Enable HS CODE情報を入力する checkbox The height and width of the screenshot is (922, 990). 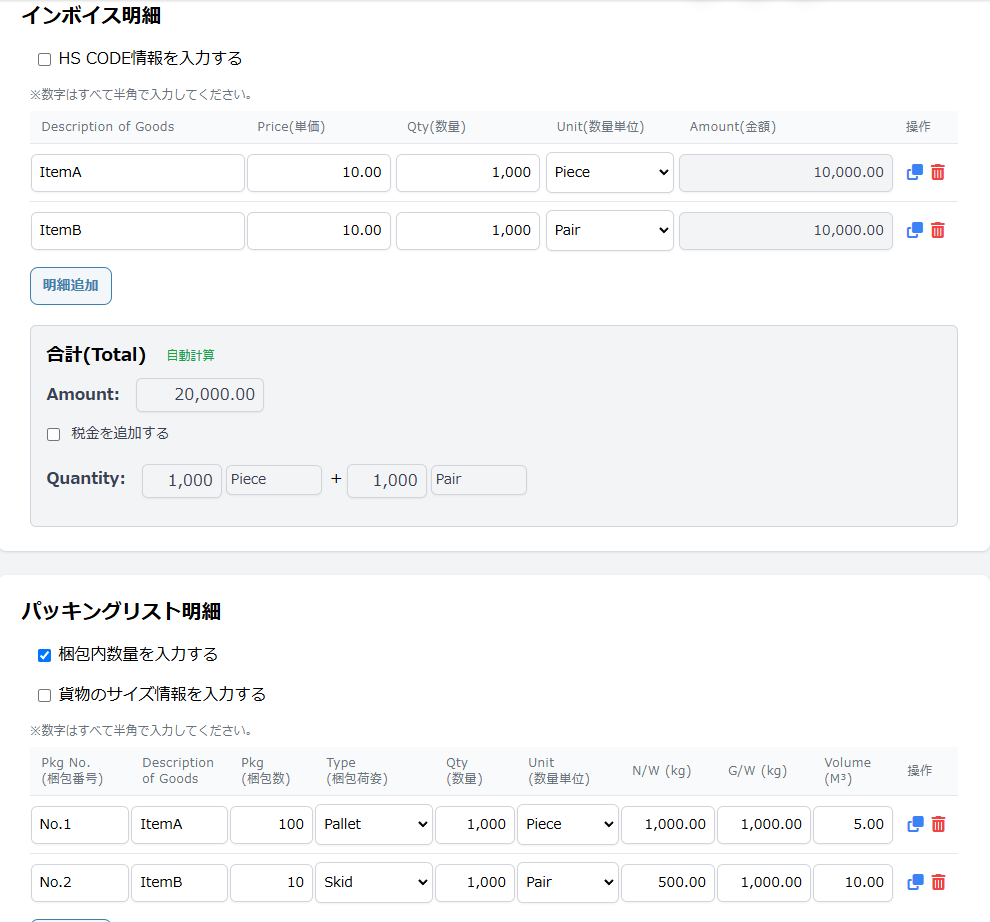pos(44,59)
